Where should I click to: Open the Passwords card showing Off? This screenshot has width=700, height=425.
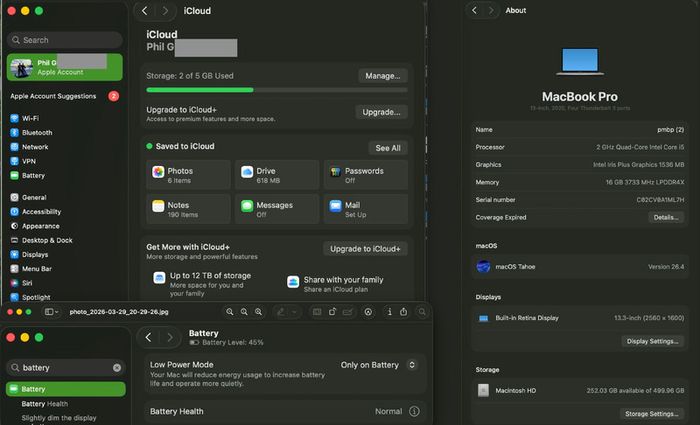(x=366, y=175)
